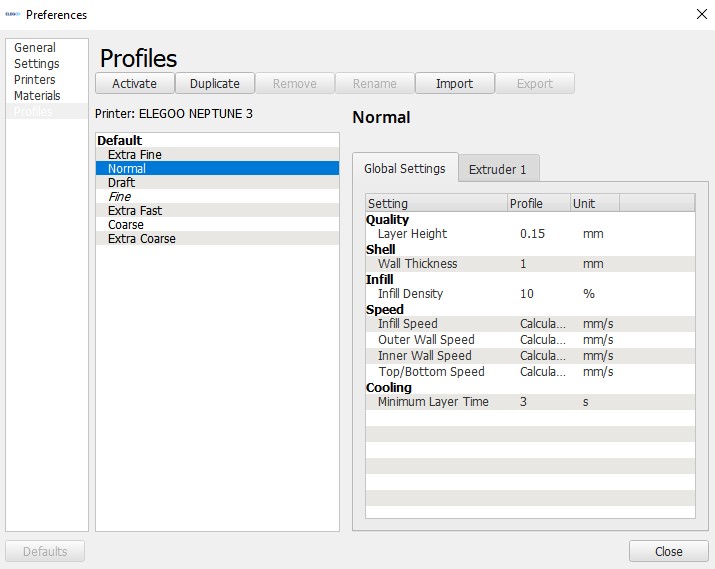Click the Infill Speed row
The width and height of the screenshot is (715, 569).
coord(530,324)
